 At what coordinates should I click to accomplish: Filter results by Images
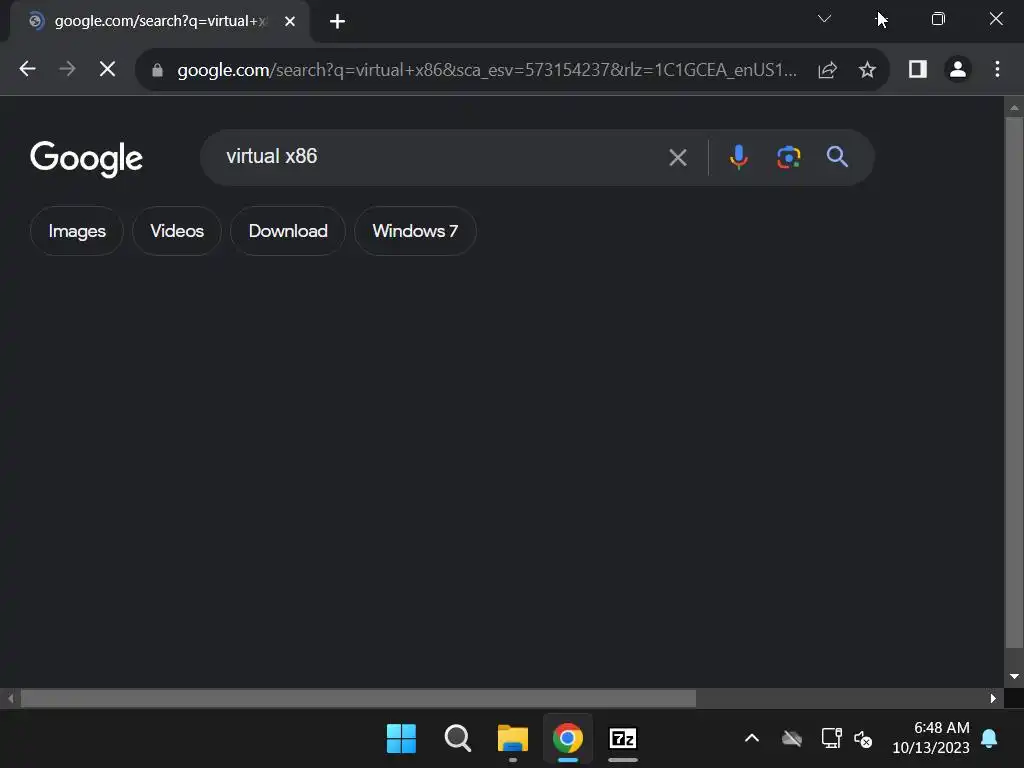(x=77, y=231)
